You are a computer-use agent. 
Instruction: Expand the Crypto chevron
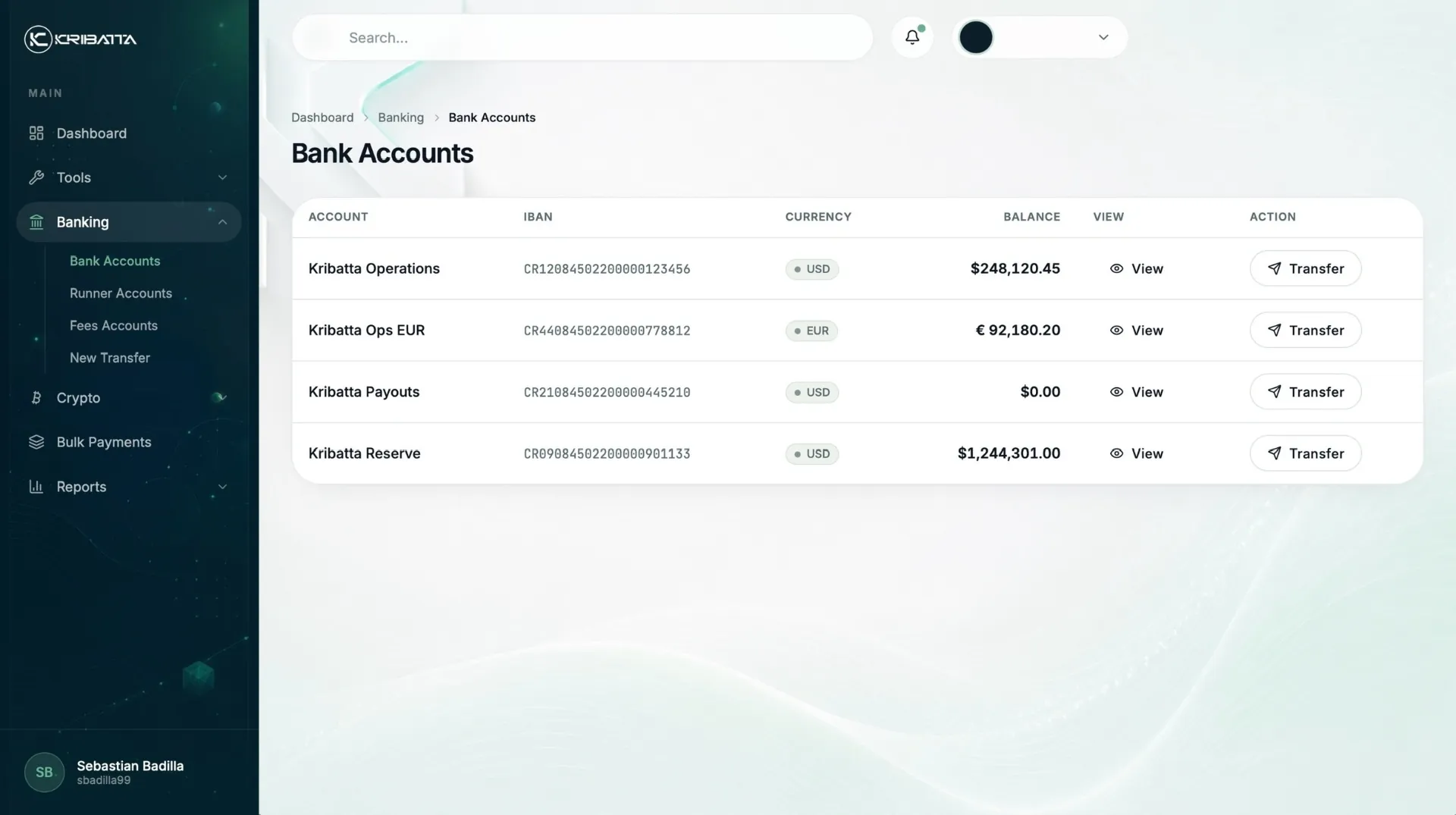[222, 397]
